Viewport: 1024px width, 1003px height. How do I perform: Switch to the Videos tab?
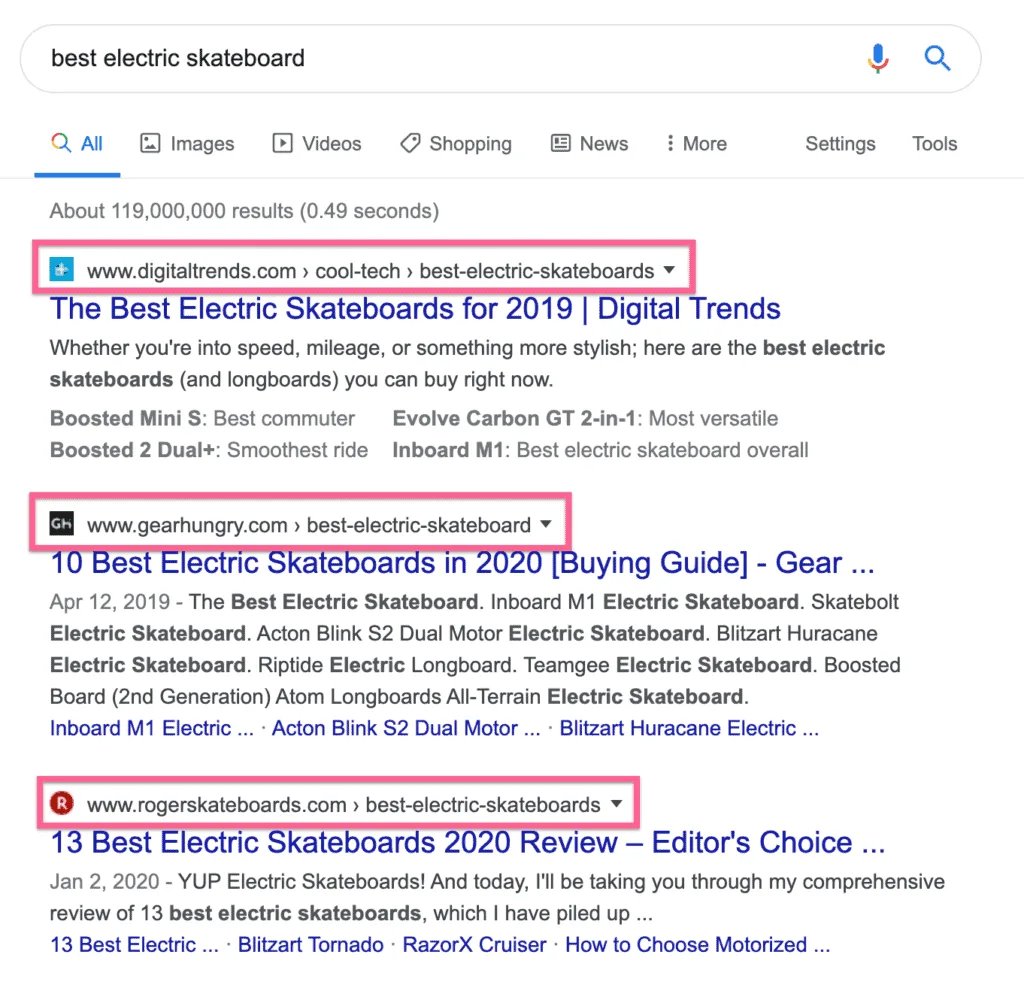[317, 144]
